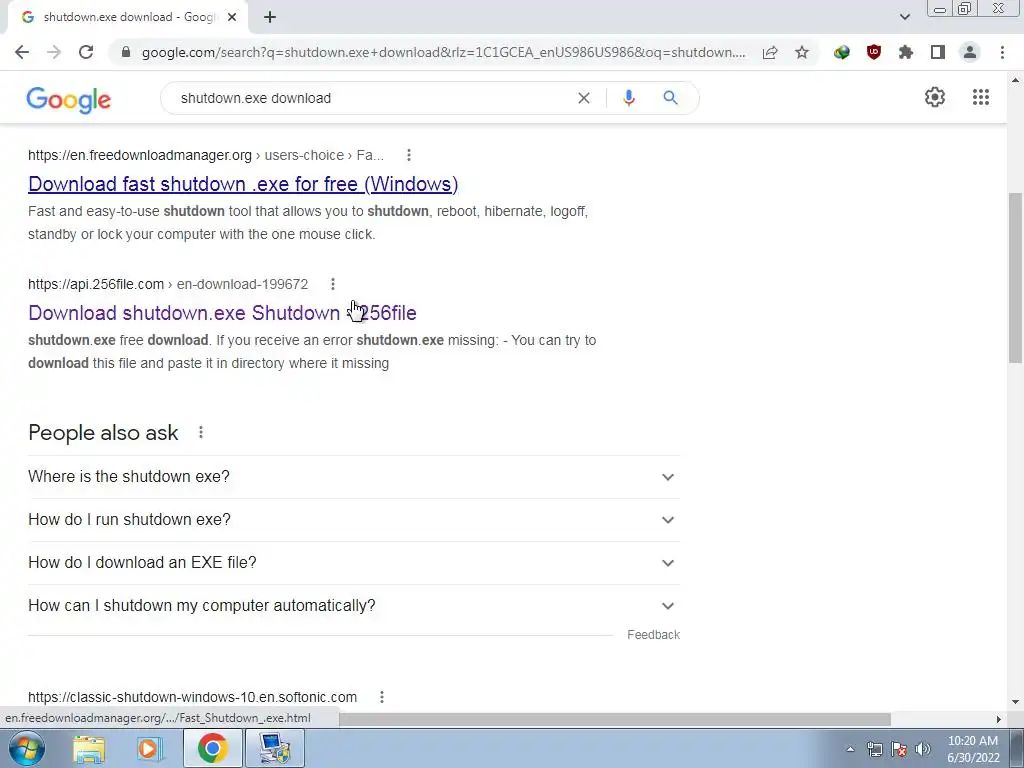Click the horizontal scrollbar thumb
Image resolution: width=1024 pixels, height=768 pixels.
click(614, 719)
